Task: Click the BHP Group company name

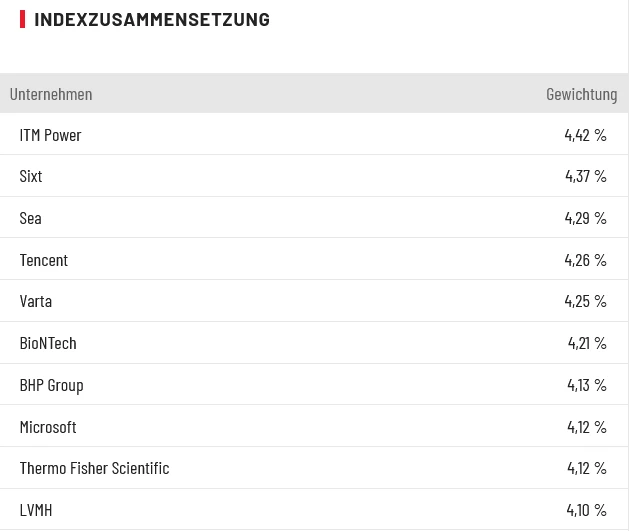Action: [x=51, y=385]
